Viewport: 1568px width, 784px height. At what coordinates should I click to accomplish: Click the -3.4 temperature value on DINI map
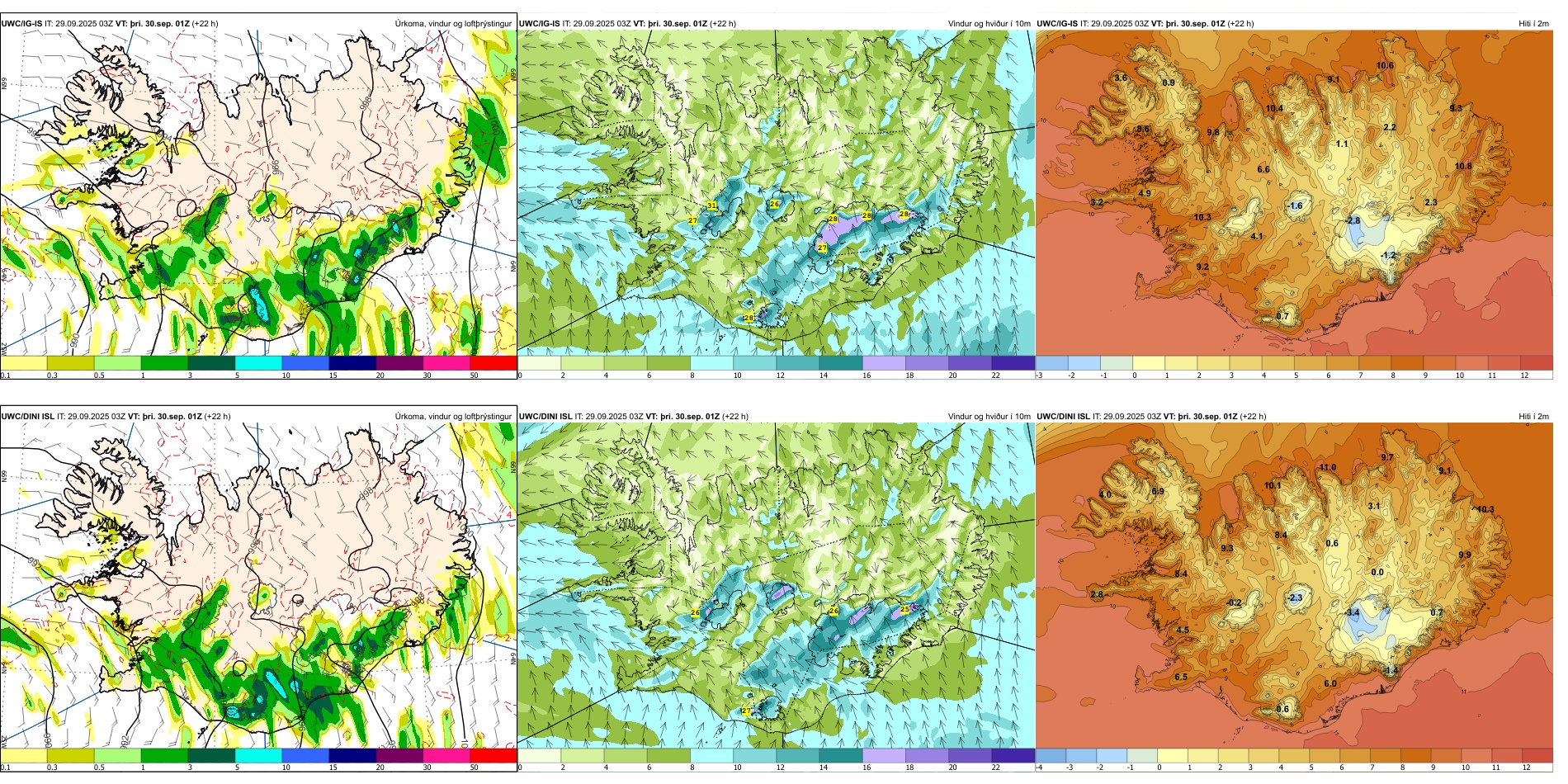coord(1352,612)
